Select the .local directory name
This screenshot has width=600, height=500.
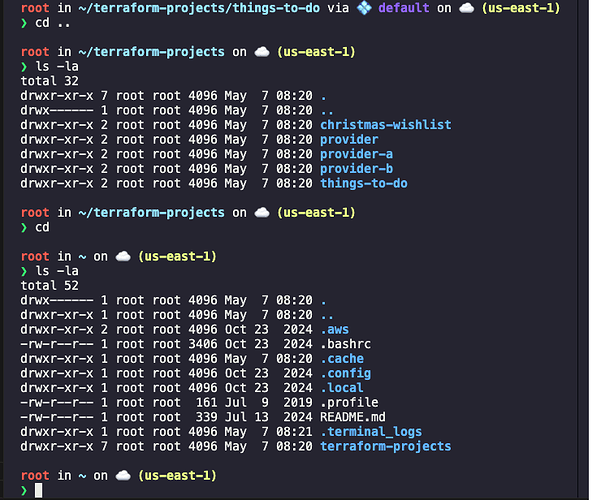click(343, 388)
